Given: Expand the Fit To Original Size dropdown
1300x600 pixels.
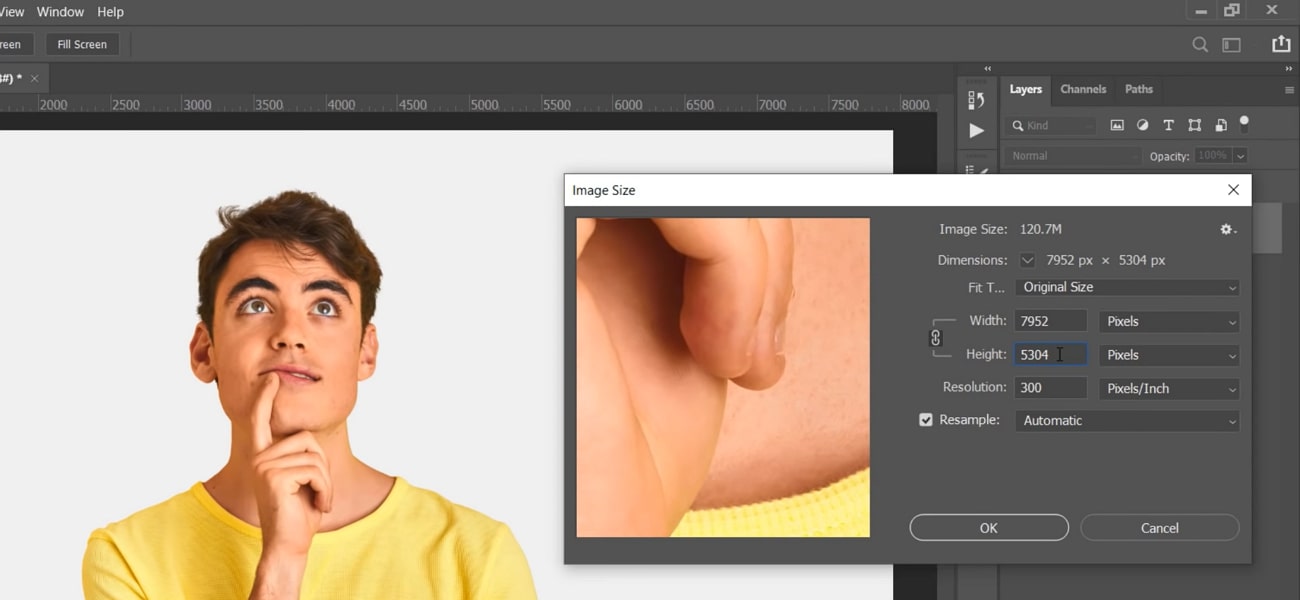Looking at the screenshot, I should 1127,287.
